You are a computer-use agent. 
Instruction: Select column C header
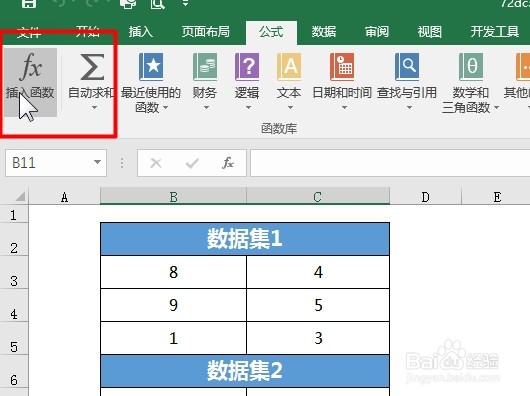coord(318,197)
